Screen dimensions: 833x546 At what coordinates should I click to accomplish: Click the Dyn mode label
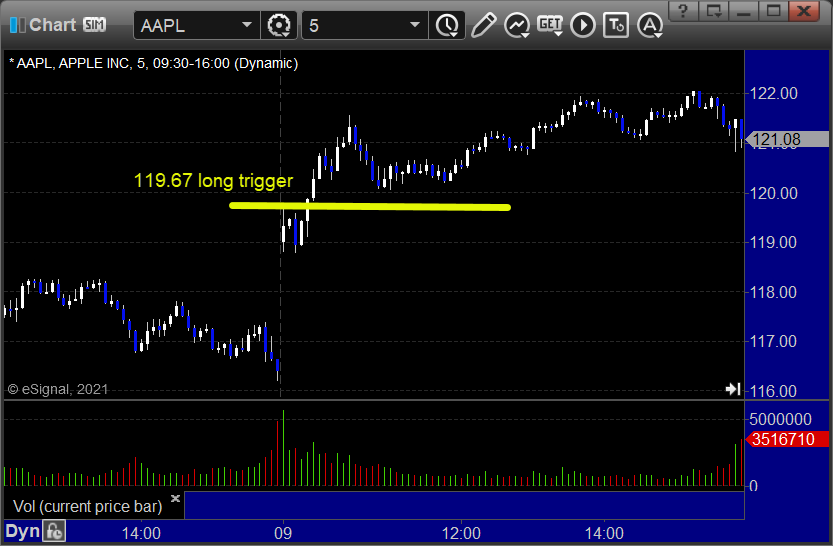point(22,531)
